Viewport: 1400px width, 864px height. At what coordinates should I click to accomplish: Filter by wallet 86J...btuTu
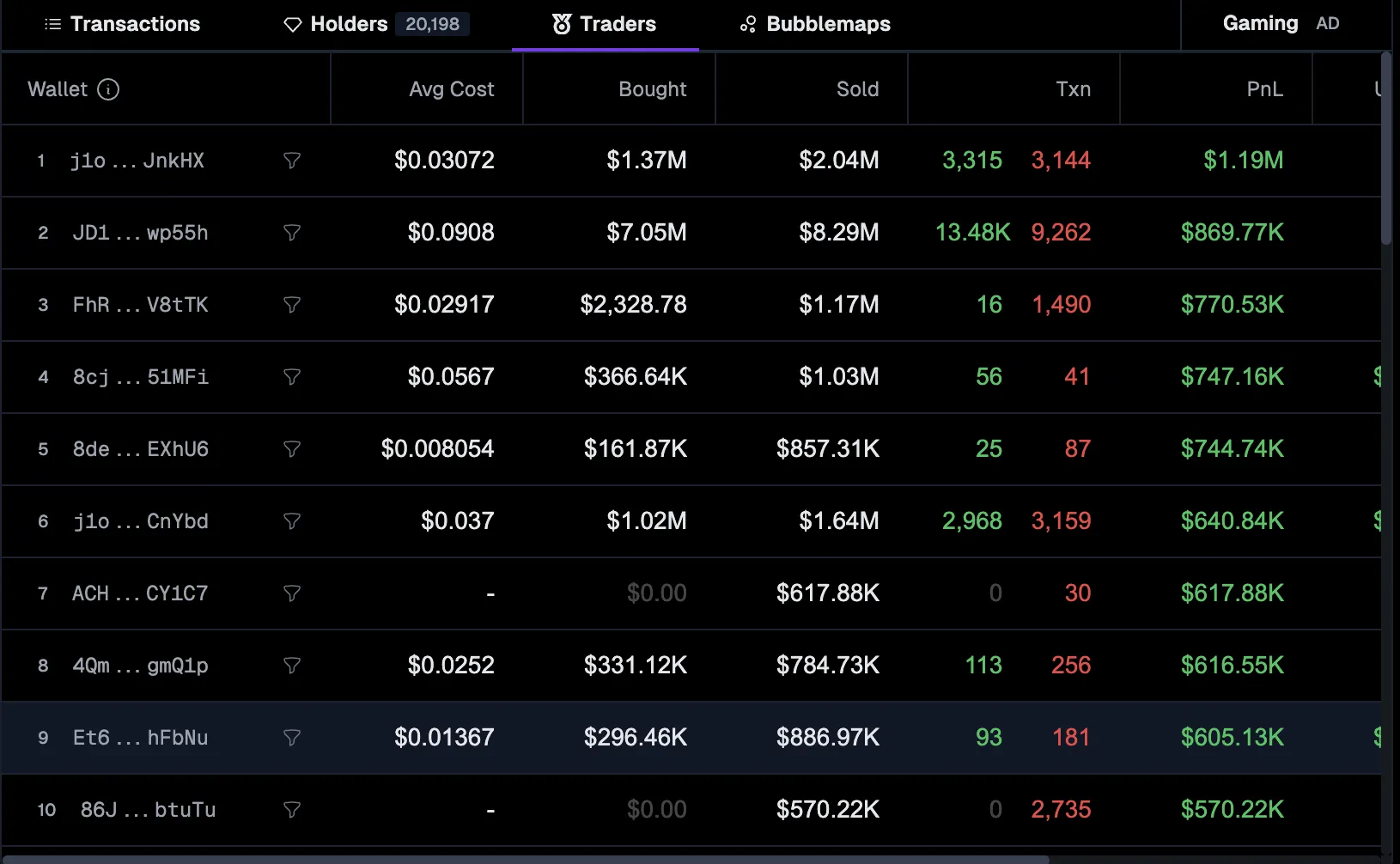(292, 810)
